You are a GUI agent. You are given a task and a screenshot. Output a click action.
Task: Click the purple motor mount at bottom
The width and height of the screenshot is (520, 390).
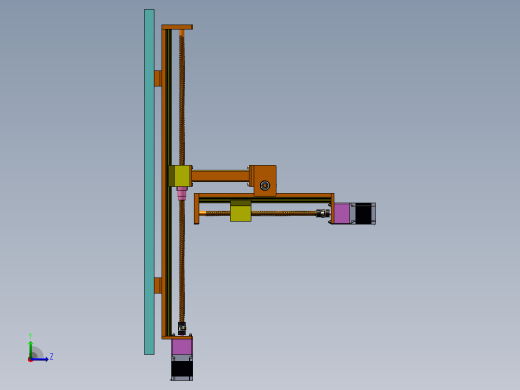coord(182,347)
